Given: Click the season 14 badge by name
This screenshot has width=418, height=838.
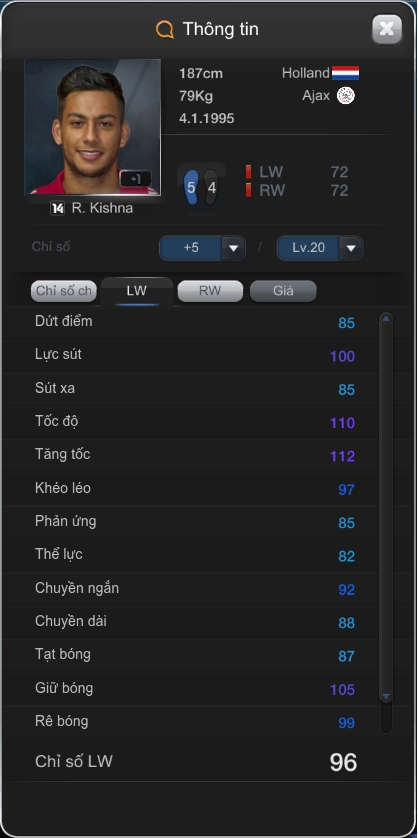Looking at the screenshot, I should click(57, 208).
